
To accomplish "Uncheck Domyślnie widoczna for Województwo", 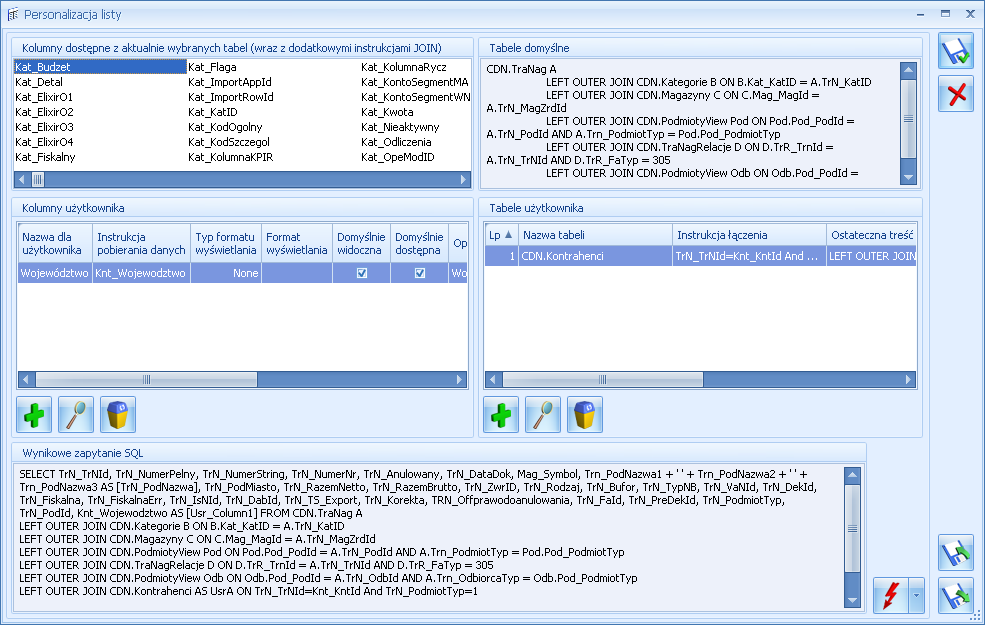I will click(362, 273).
